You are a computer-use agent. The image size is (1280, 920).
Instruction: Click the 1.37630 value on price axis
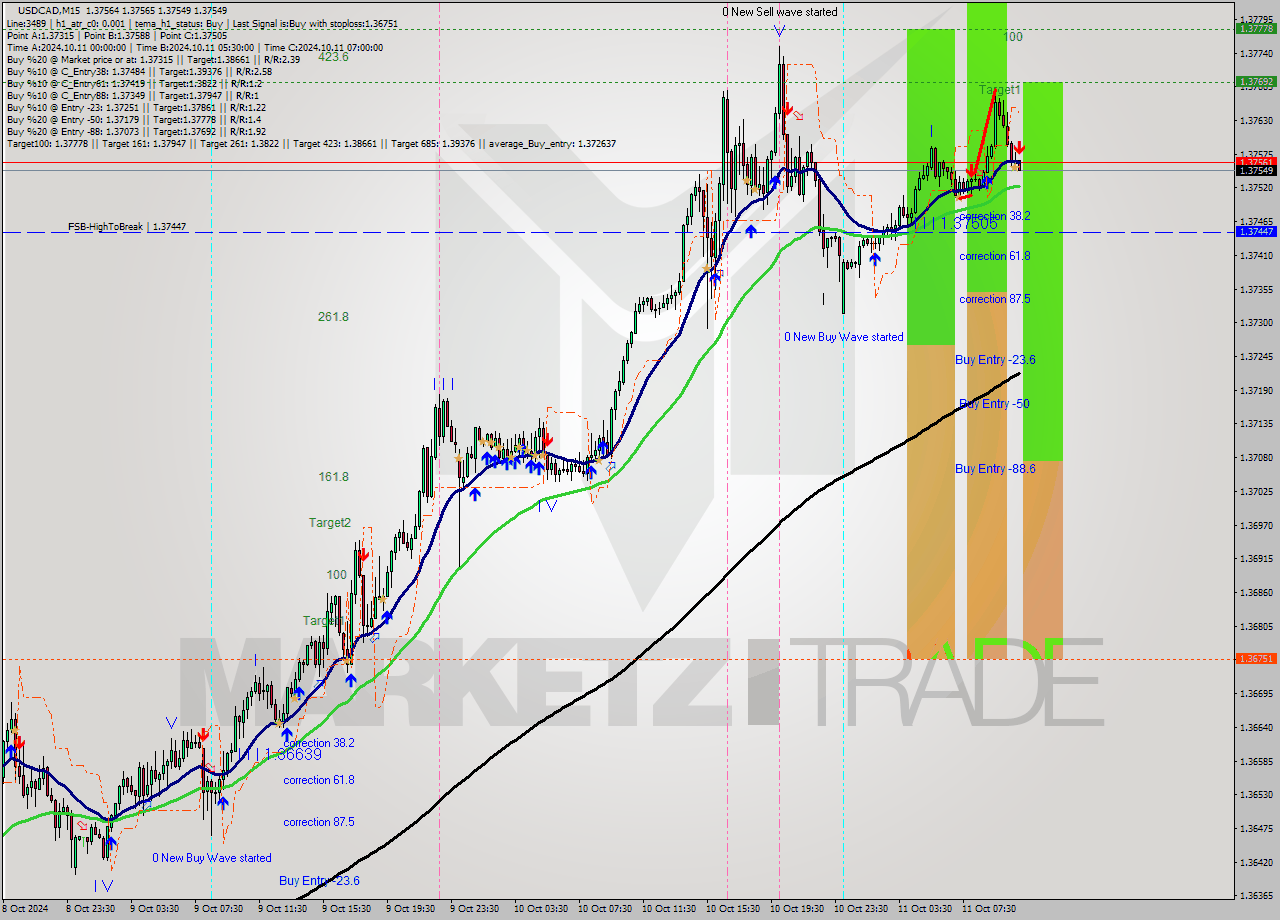click(1256, 120)
